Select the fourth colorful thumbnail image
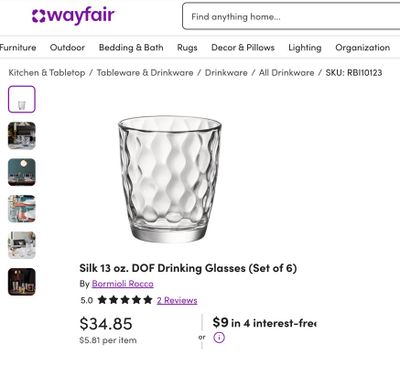Image resolution: width=400 pixels, height=366 pixels. coord(22,209)
